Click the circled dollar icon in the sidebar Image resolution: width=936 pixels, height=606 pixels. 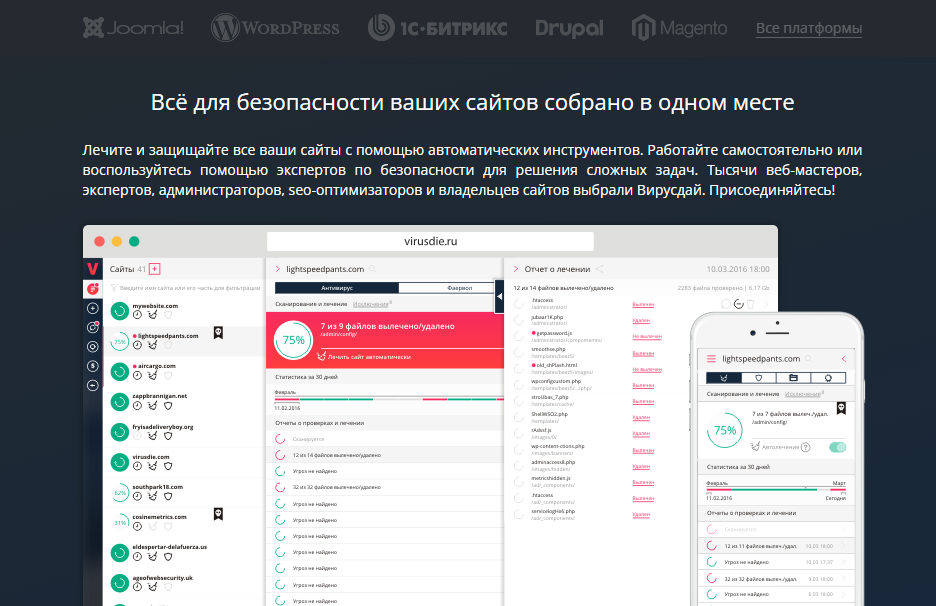pos(93,366)
